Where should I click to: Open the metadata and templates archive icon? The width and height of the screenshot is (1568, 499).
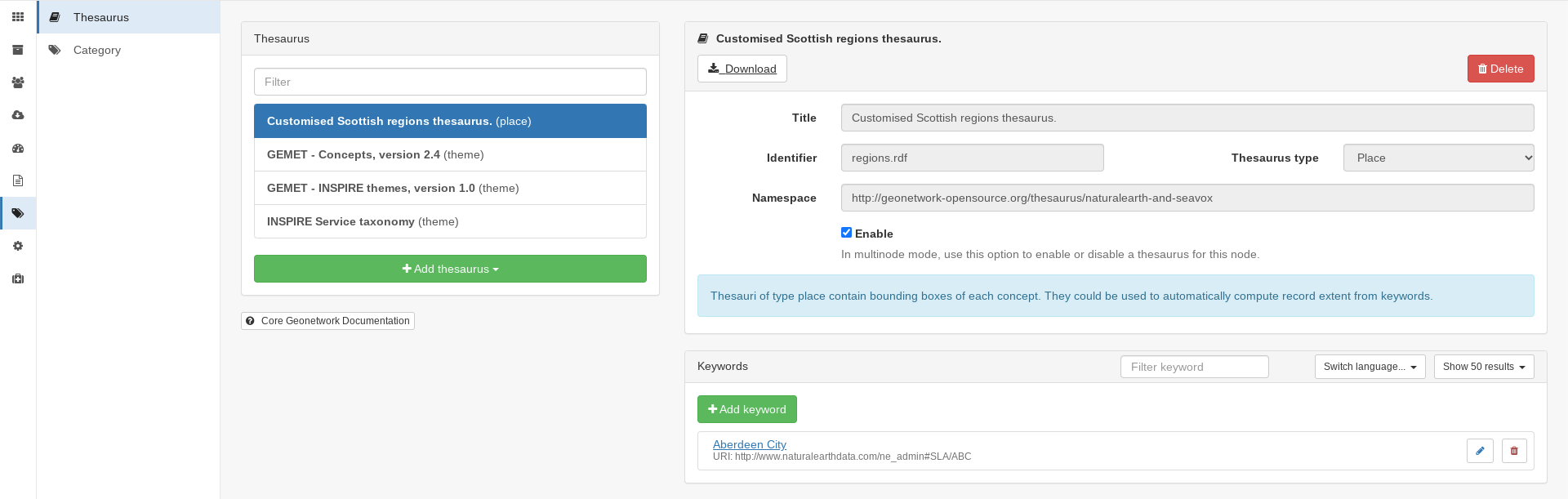pyautogui.click(x=18, y=50)
